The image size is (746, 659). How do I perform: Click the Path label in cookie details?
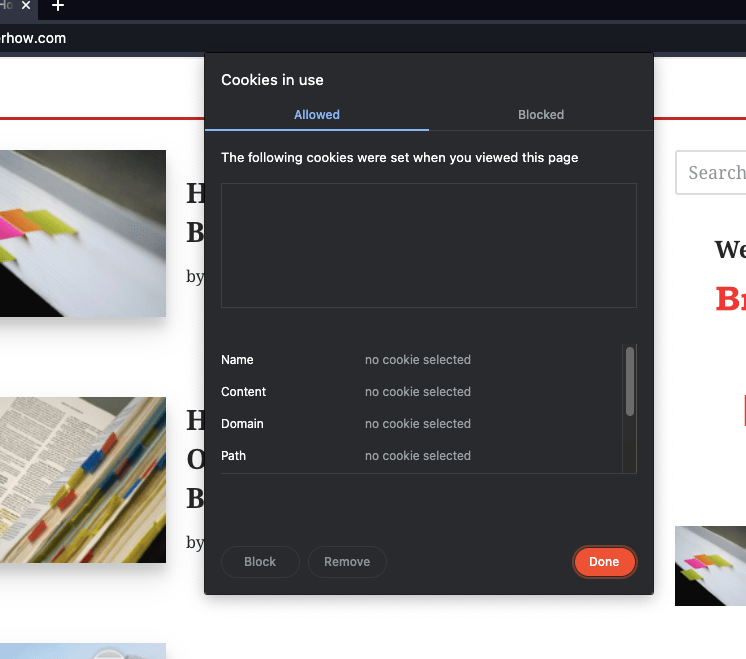click(233, 455)
